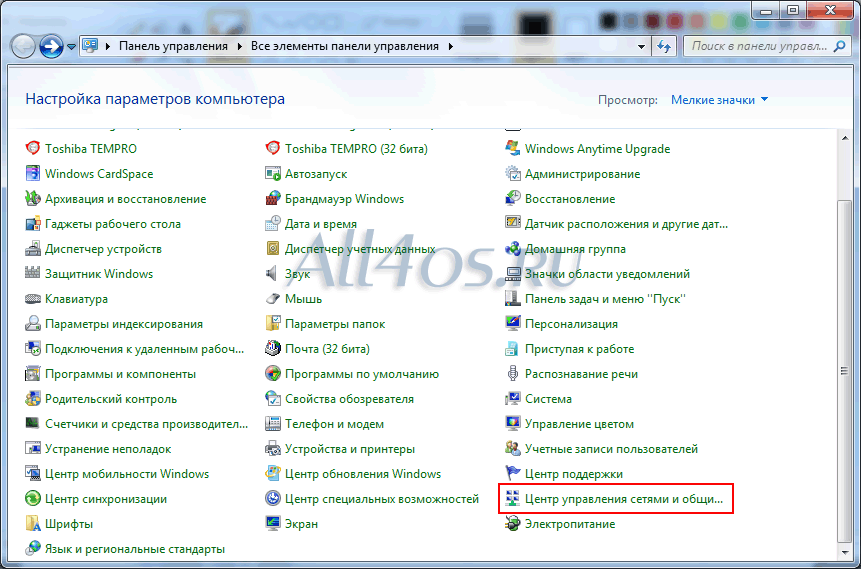
Task: Open the Распознавание речи link
Action: [582, 374]
